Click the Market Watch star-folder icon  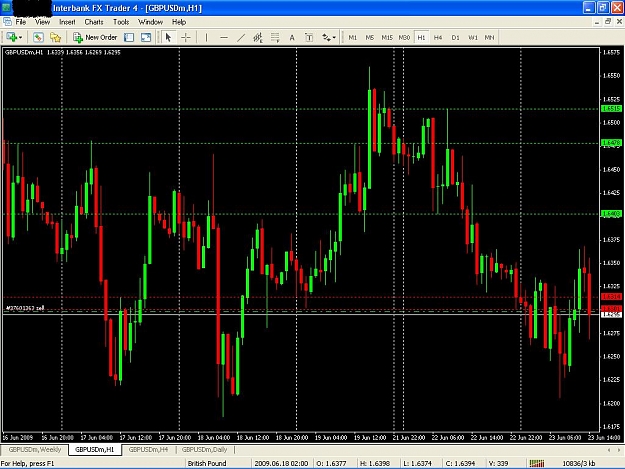point(55,37)
